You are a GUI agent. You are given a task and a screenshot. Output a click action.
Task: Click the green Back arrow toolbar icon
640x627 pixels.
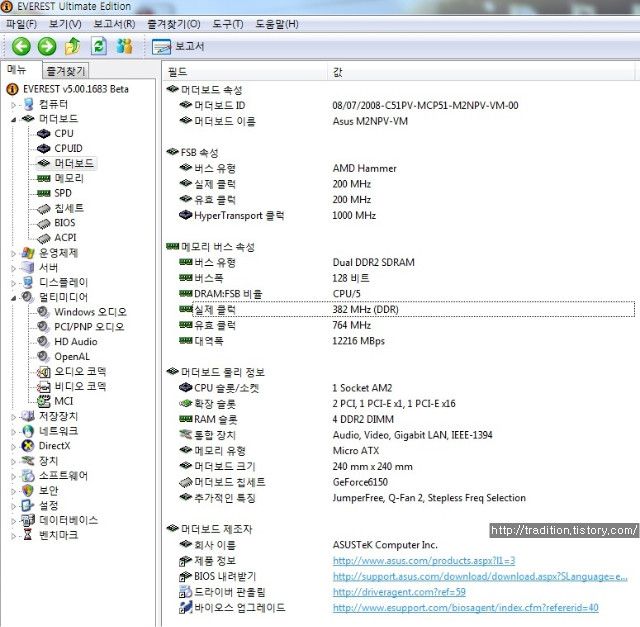coord(21,46)
